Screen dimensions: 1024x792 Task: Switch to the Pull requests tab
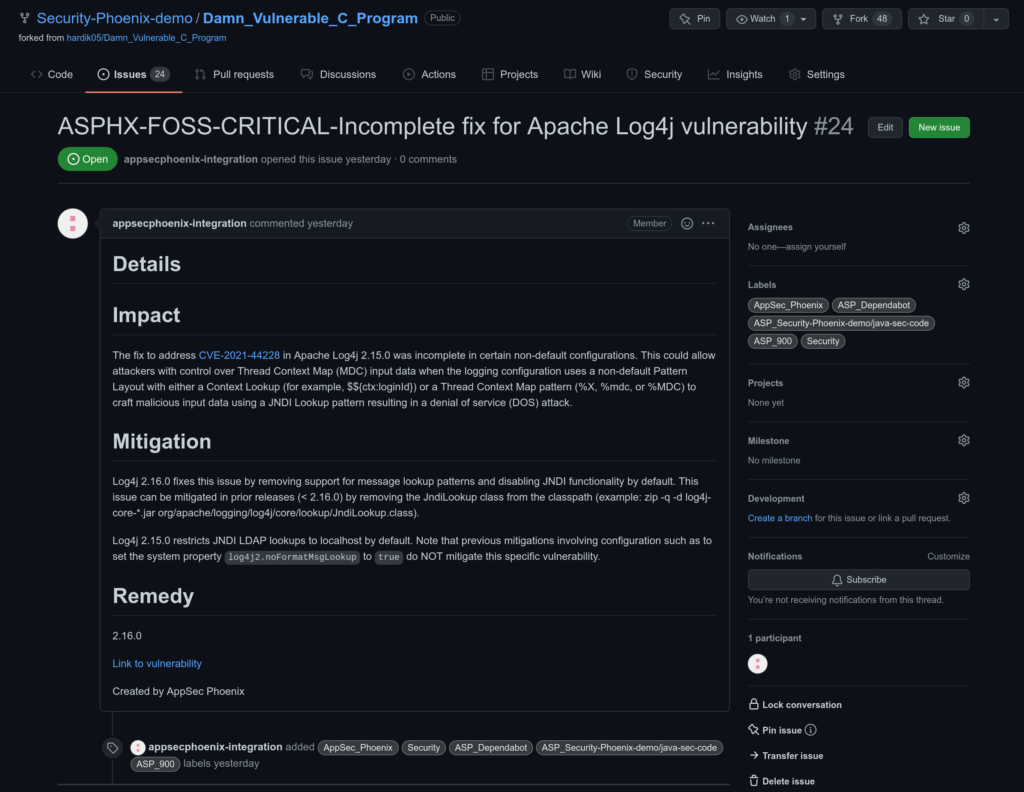234,74
